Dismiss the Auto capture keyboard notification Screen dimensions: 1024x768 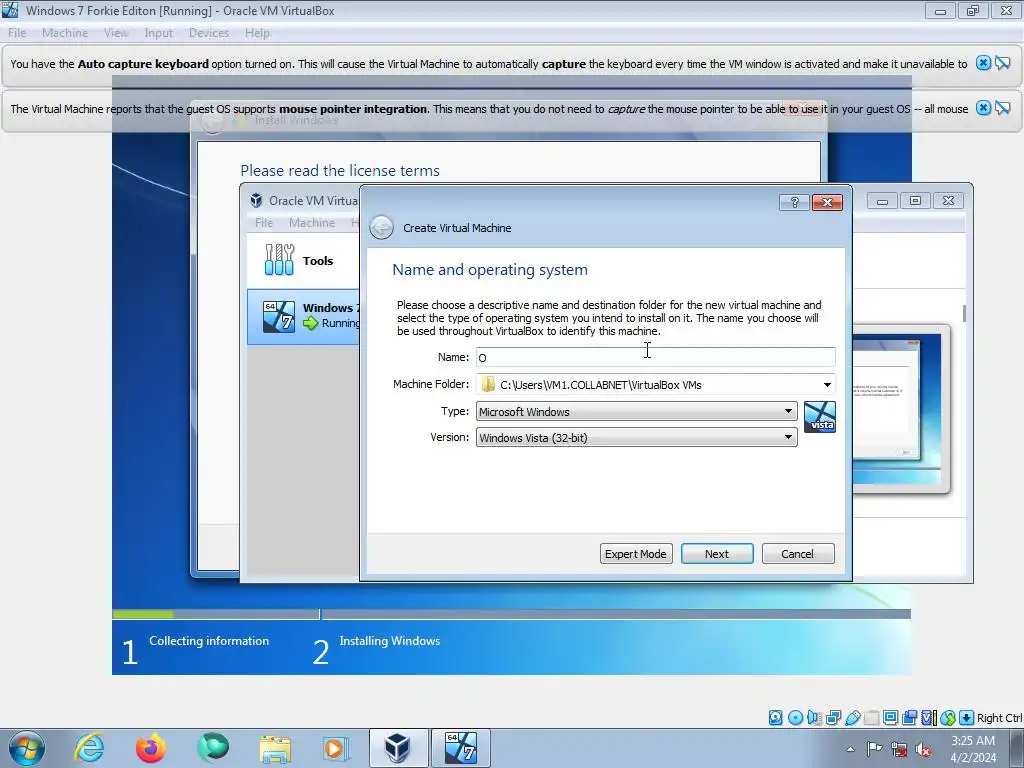(x=983, y=63)
